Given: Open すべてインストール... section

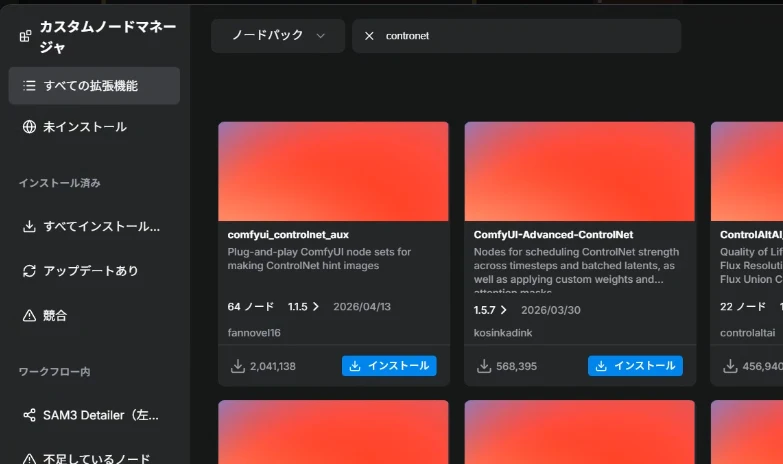Looking at the screenshot, I should [x=94, y=226].
